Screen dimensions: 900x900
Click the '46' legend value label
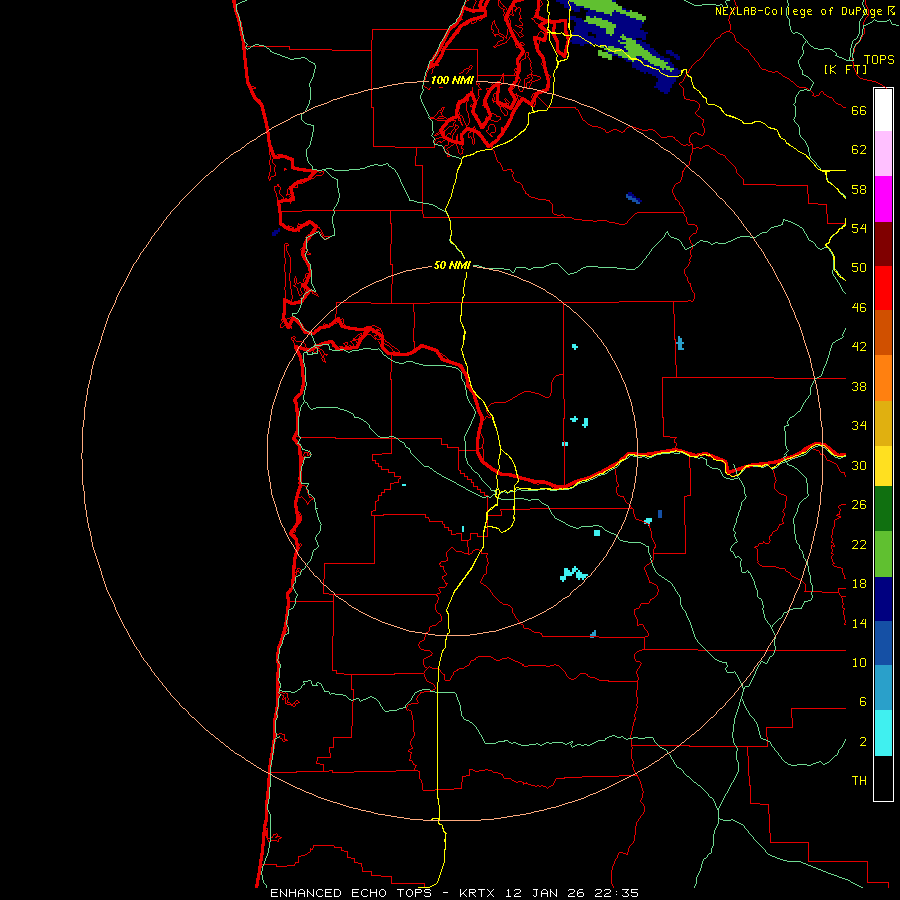(859, 308)
